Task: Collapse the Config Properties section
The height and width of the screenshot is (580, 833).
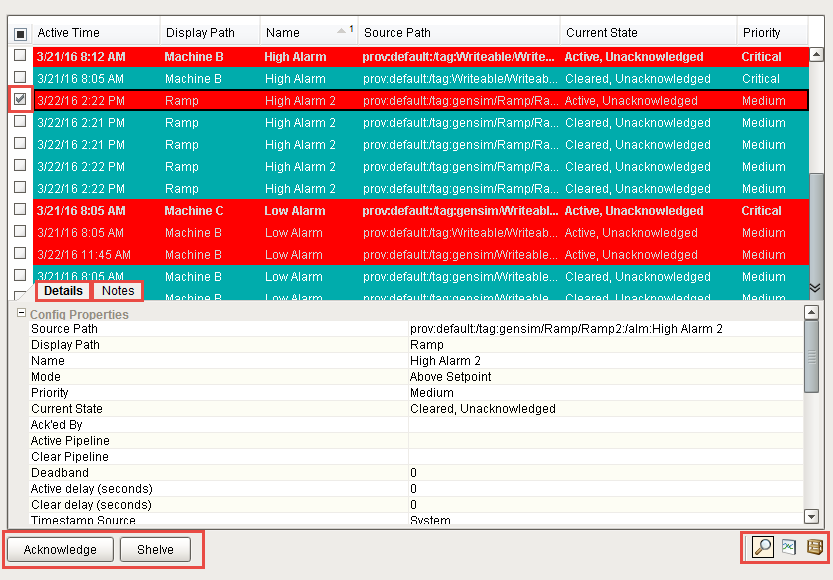Action: coord(22,314)
